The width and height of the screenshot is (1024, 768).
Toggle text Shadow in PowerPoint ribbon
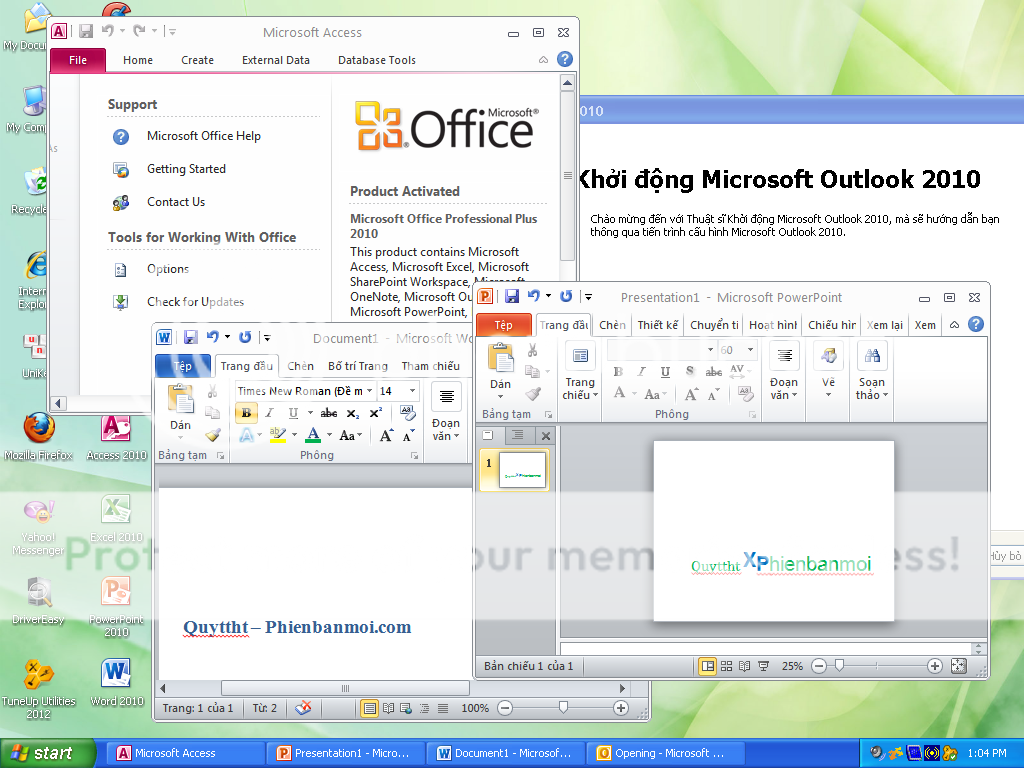(690, 372)
